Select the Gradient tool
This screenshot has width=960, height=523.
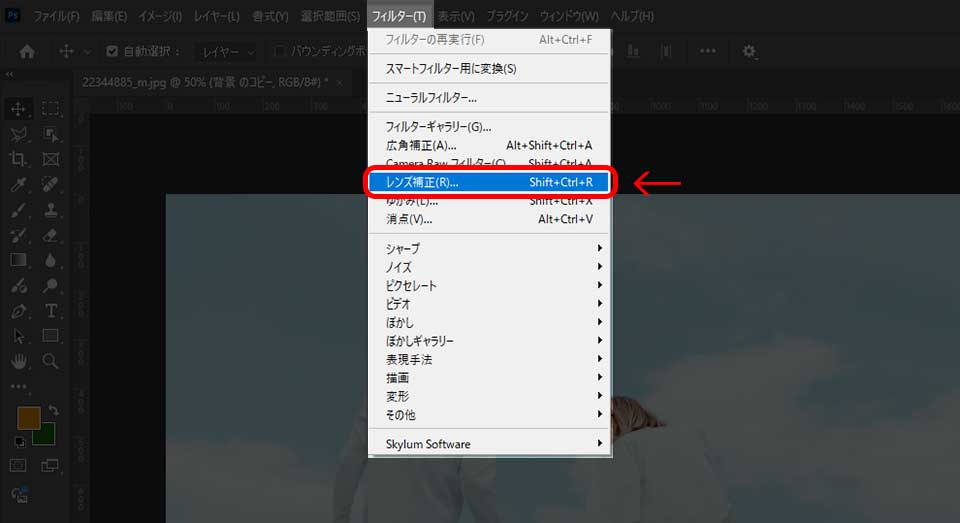18,260
